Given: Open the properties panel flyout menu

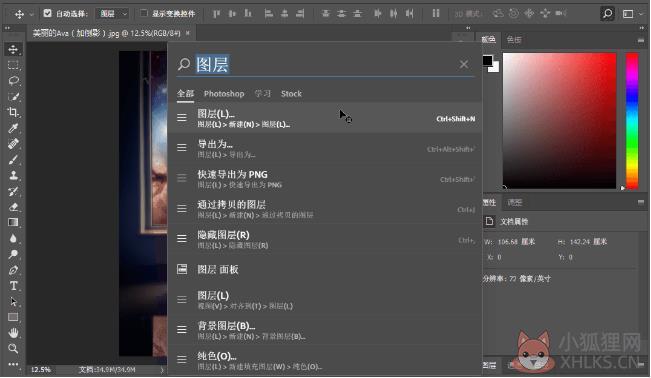Looking at the screenshot, I should tap(640, 202).
